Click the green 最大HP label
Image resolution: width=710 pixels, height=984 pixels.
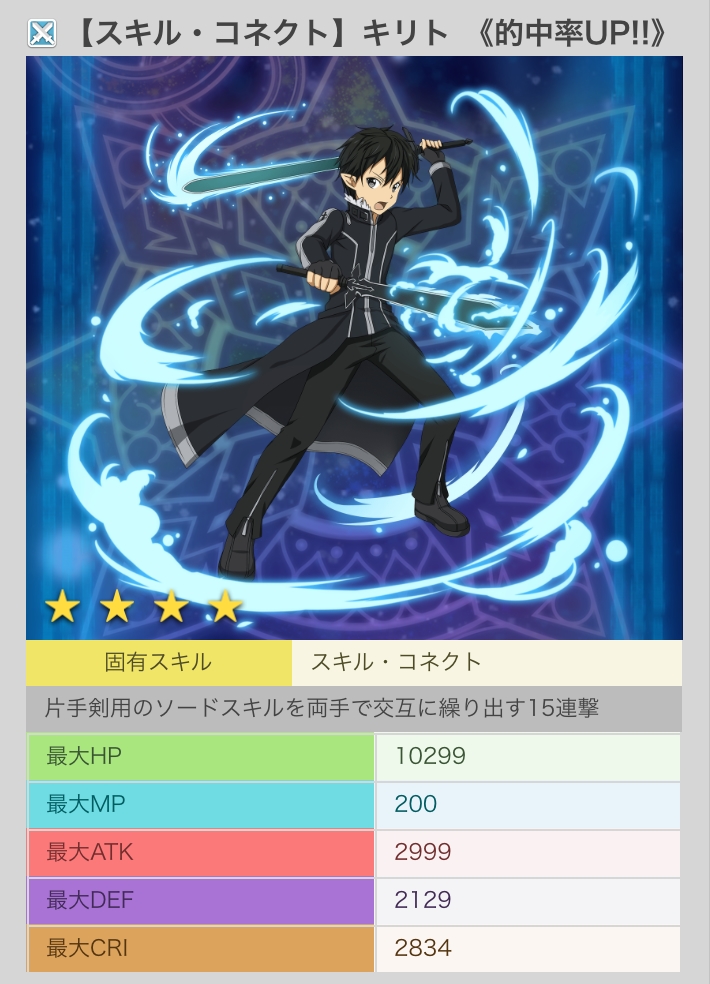[201, 756]
